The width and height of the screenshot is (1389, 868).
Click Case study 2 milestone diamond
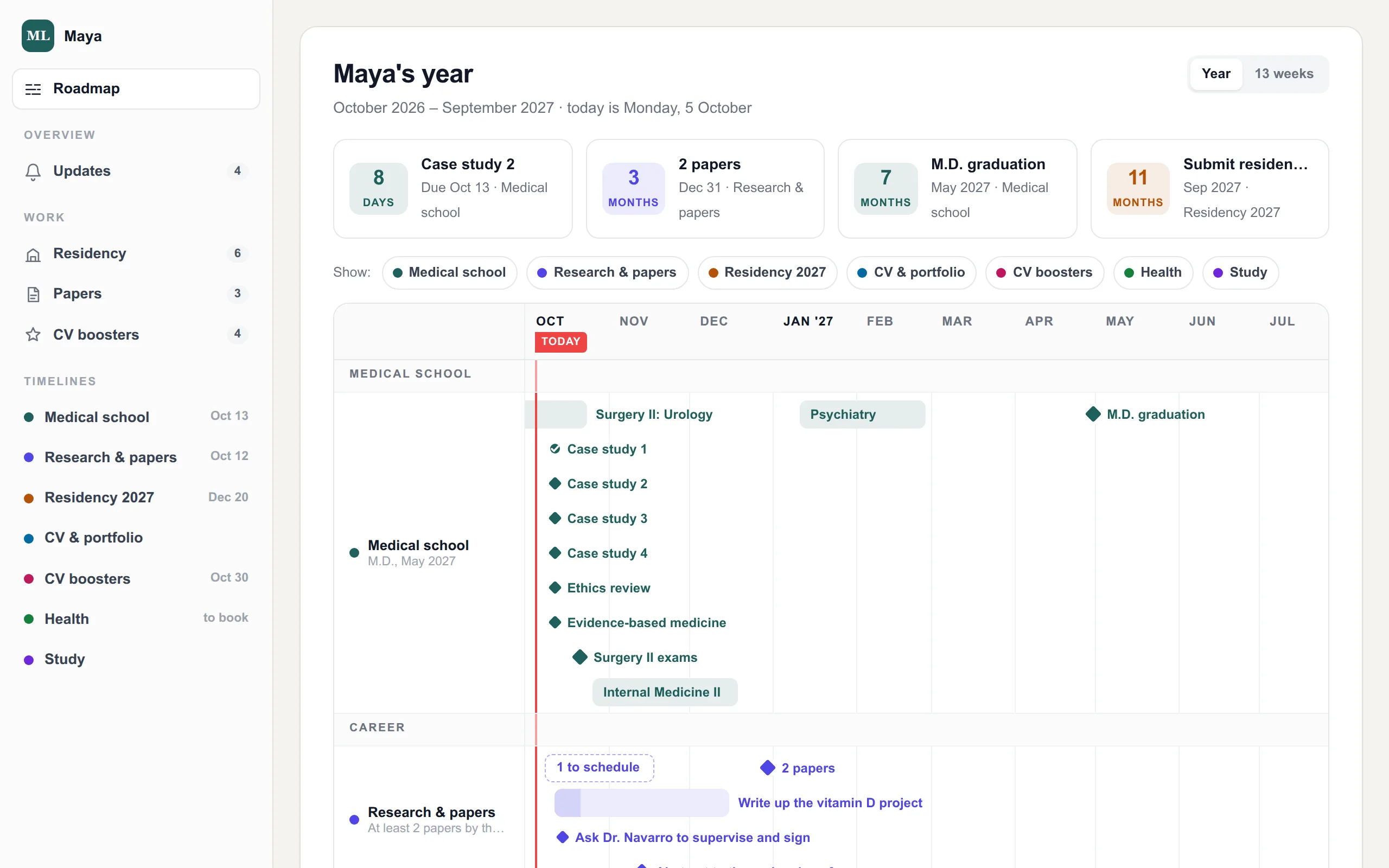tap(555, 483)
